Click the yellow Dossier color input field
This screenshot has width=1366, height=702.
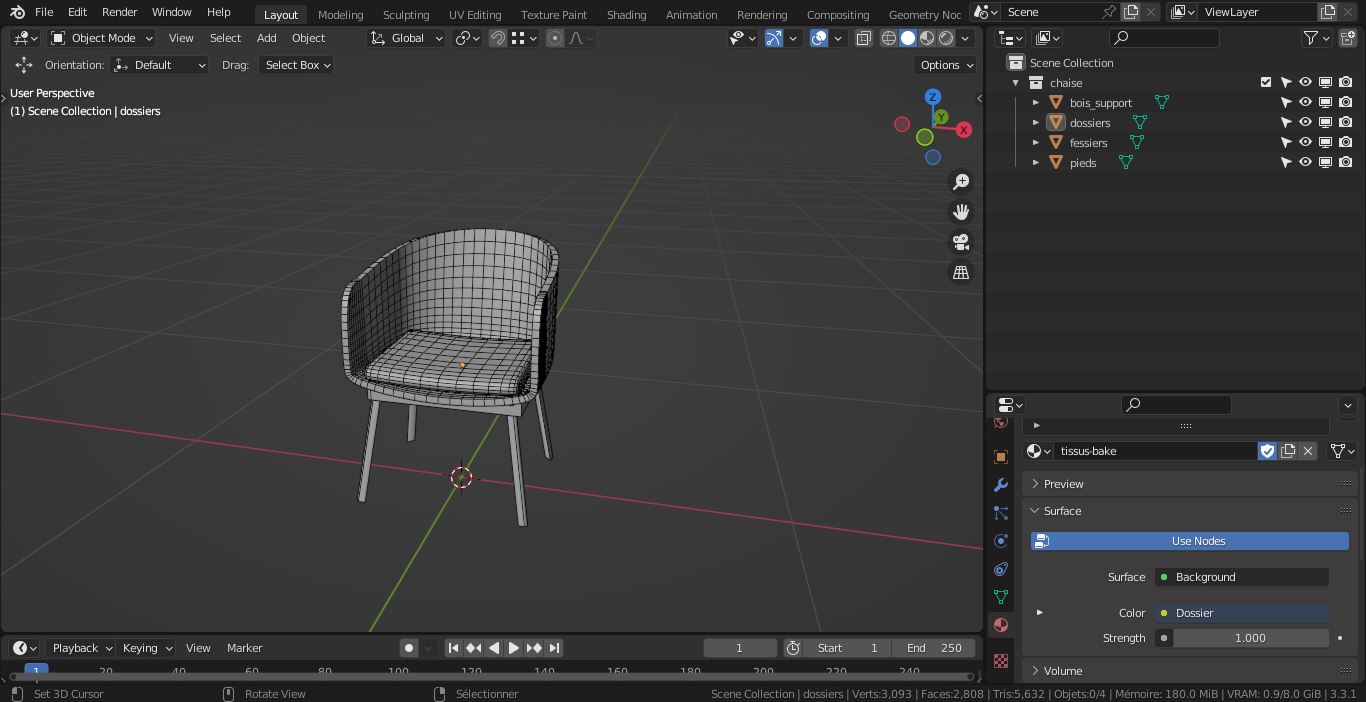click(x=1240, y=612)
